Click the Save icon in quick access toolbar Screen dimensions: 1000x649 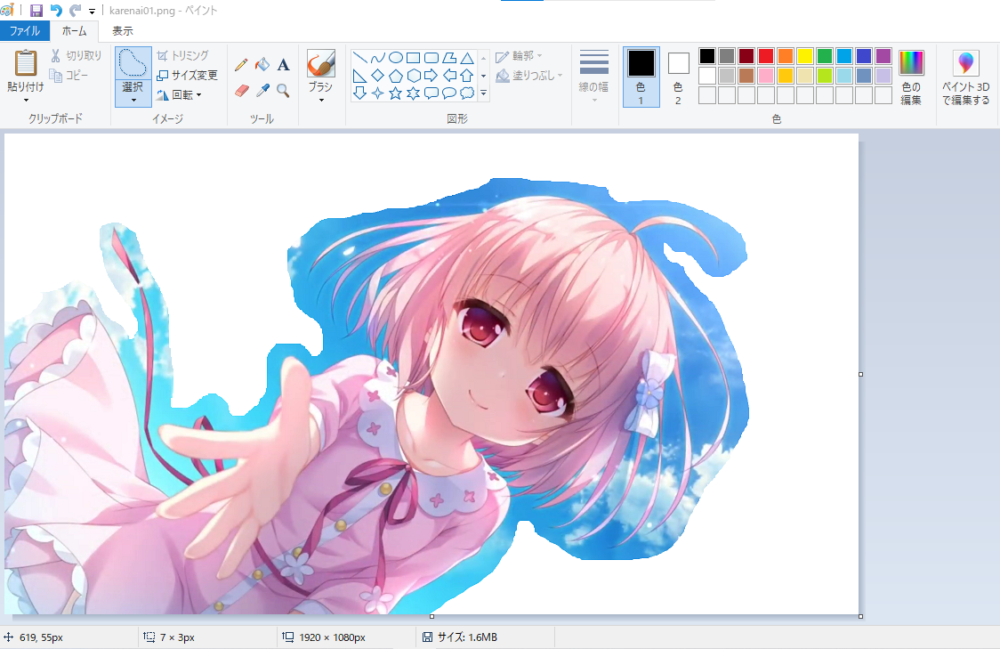point(36,10)
